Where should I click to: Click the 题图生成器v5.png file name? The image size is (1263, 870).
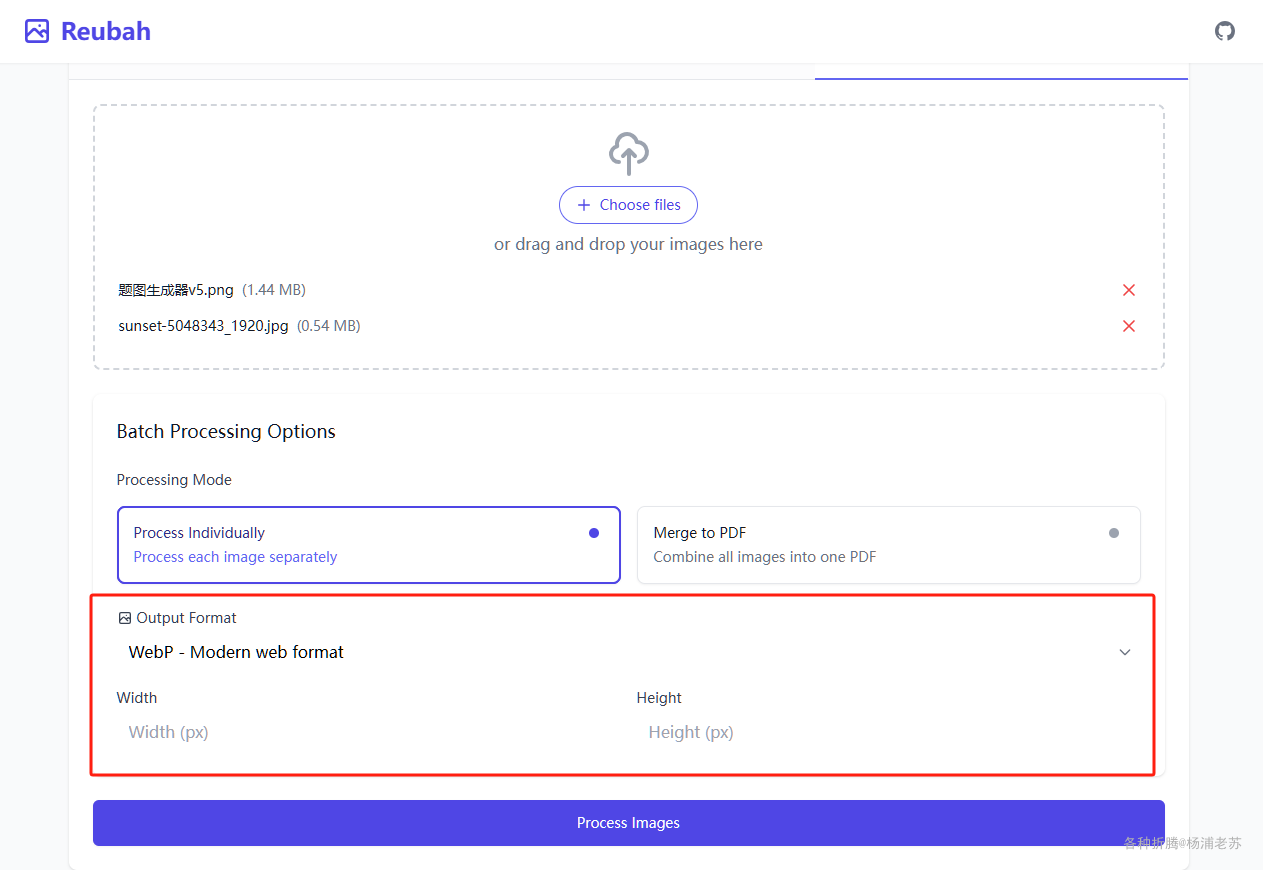(176, 290)
